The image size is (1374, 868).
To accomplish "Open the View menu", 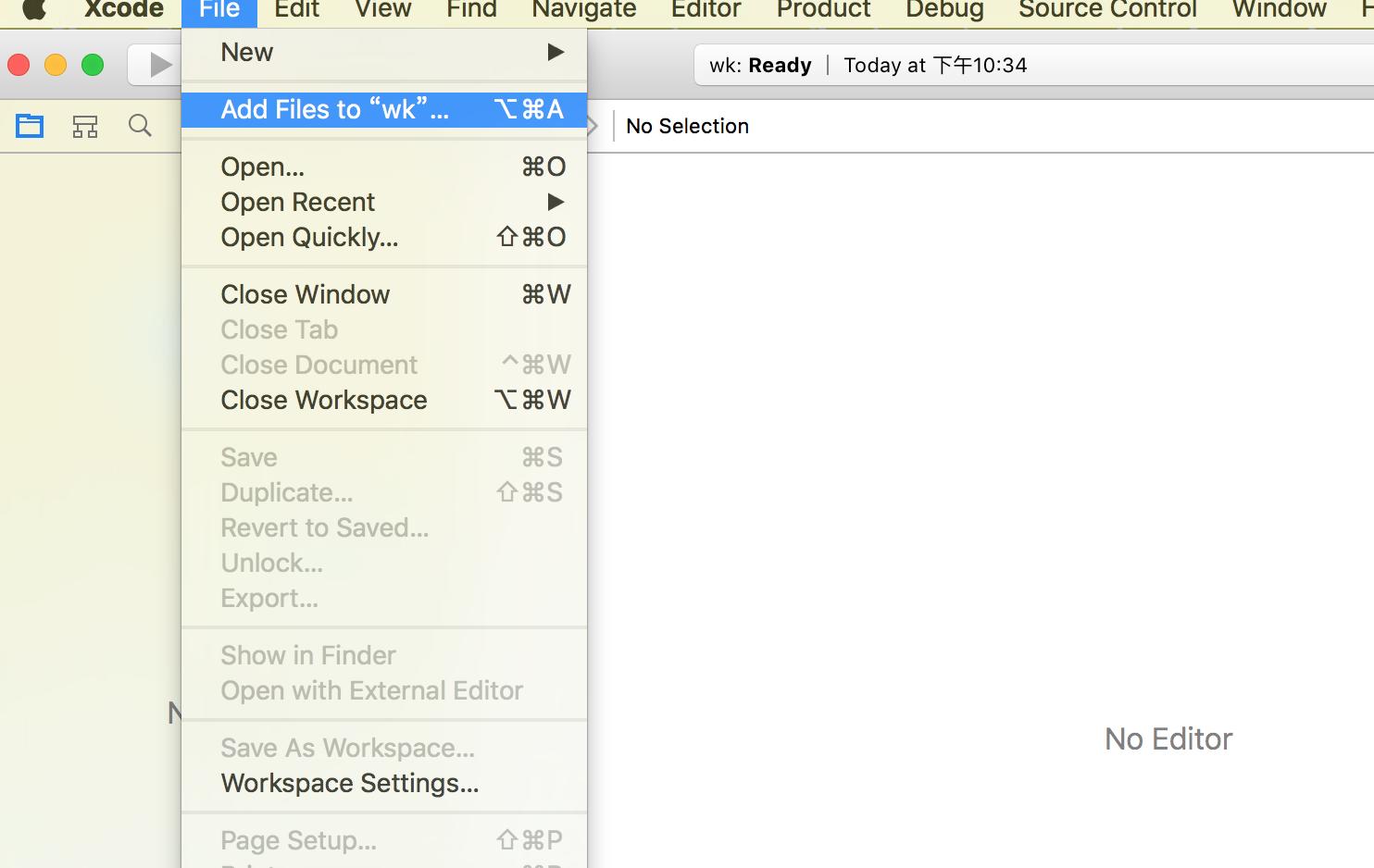I will (x=383, y=9).
